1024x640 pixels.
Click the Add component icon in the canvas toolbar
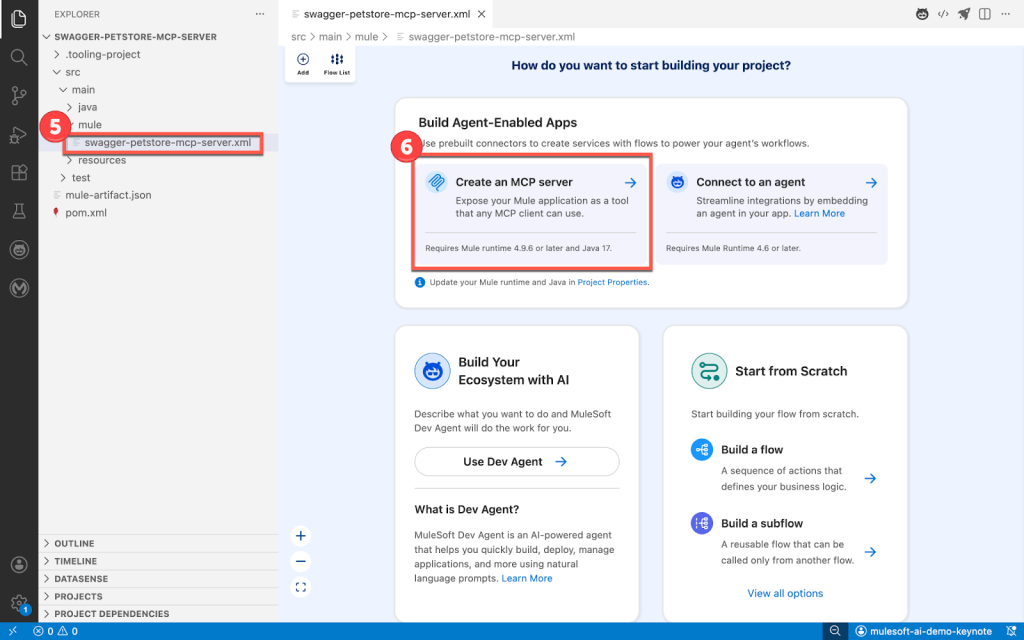303,61
